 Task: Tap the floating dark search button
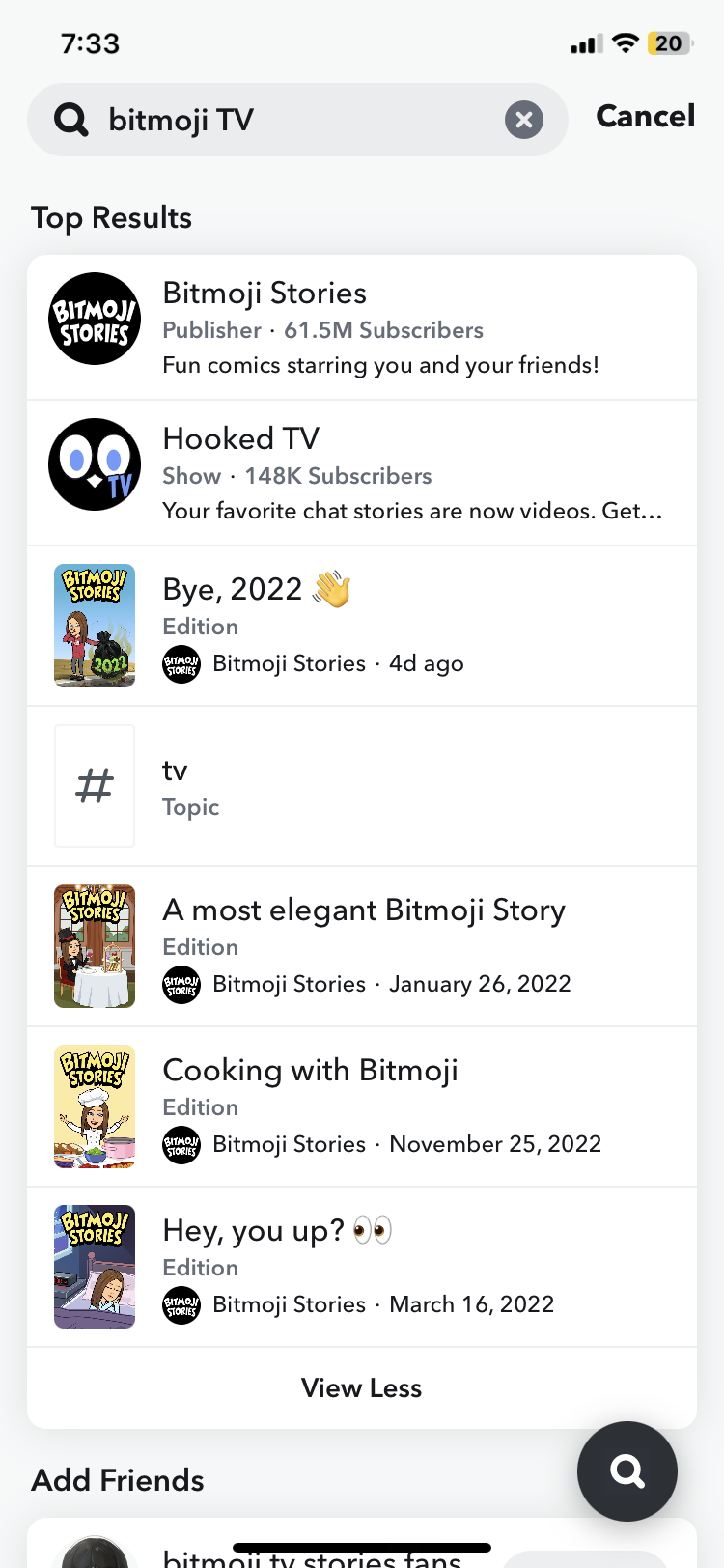point(627,1471)
